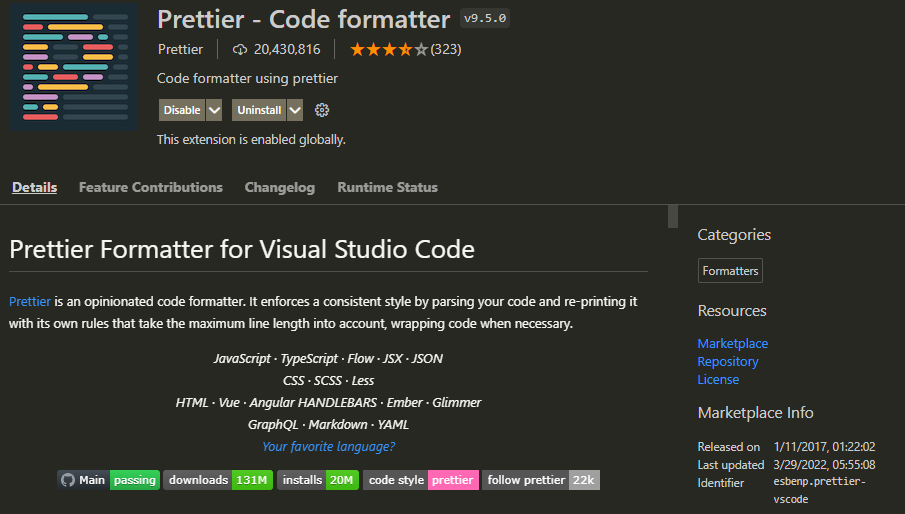Expand the Uninstall dropdown arrow
This screenshot has height=514, width=905.
click(x=295, y=110)
